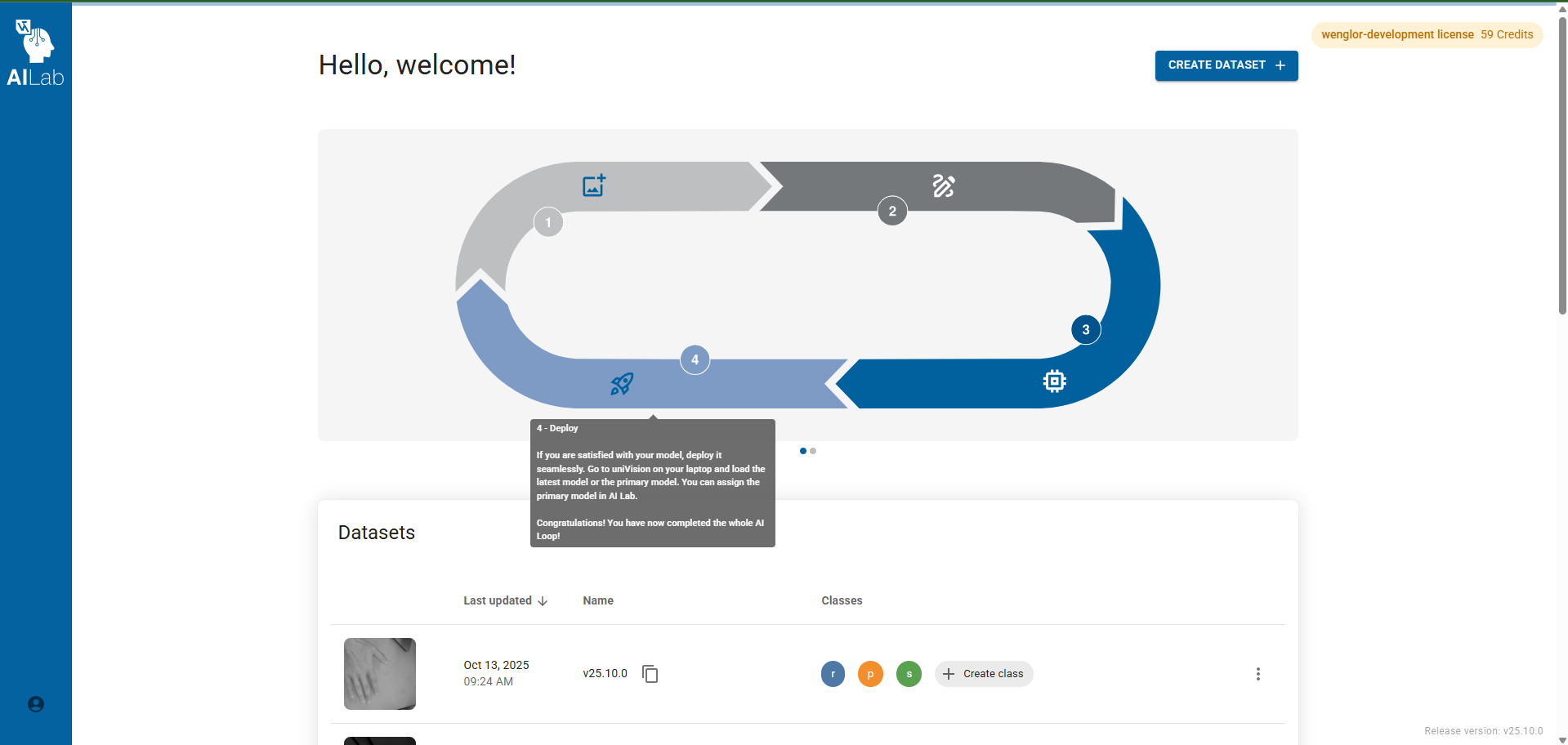Click the 59 Credits label
Image resolution: width=1568 pixels, height=745 pixels.
[x=1507, y=34]
